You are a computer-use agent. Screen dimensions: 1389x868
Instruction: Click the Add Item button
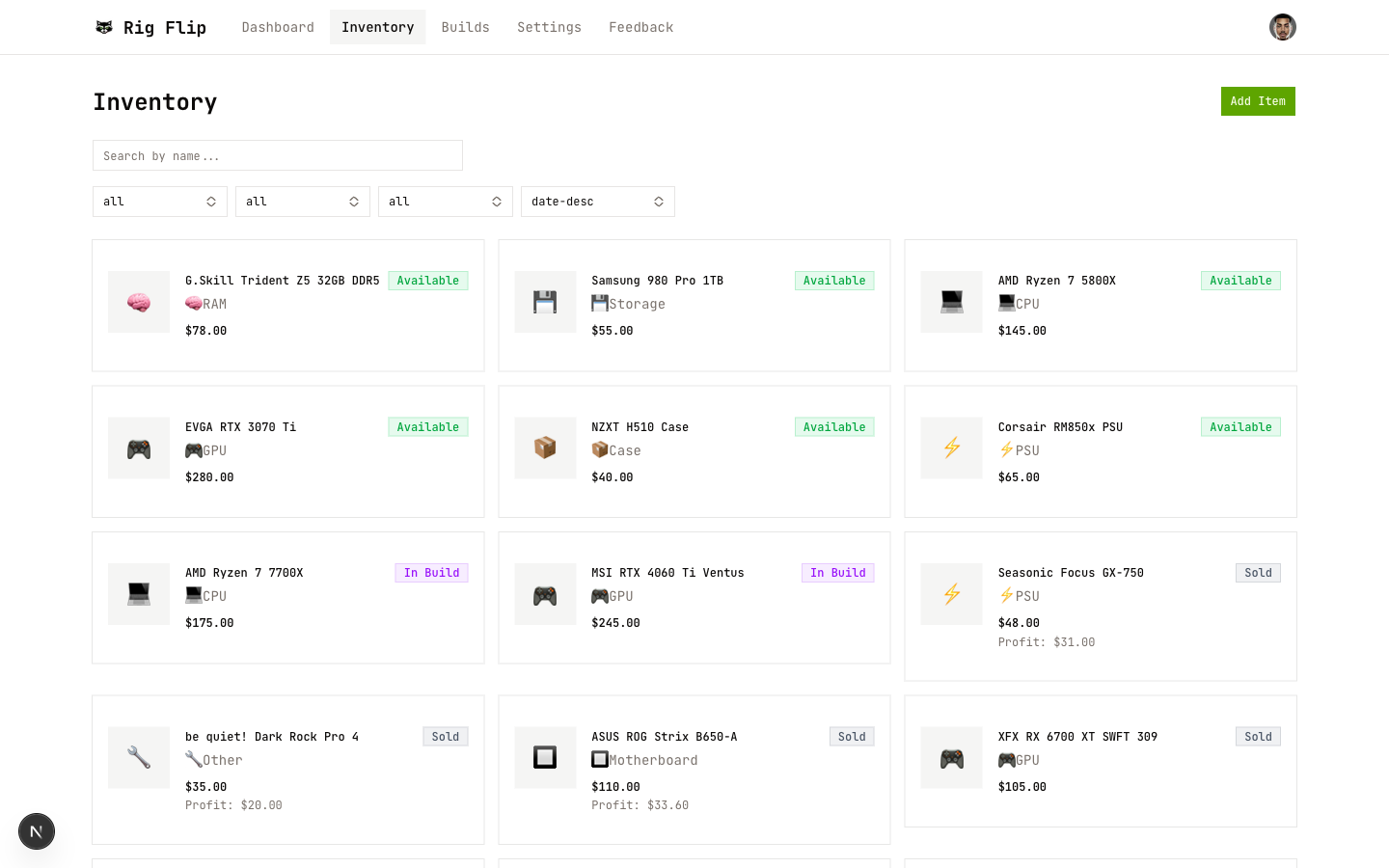(x=1258, y=101)
